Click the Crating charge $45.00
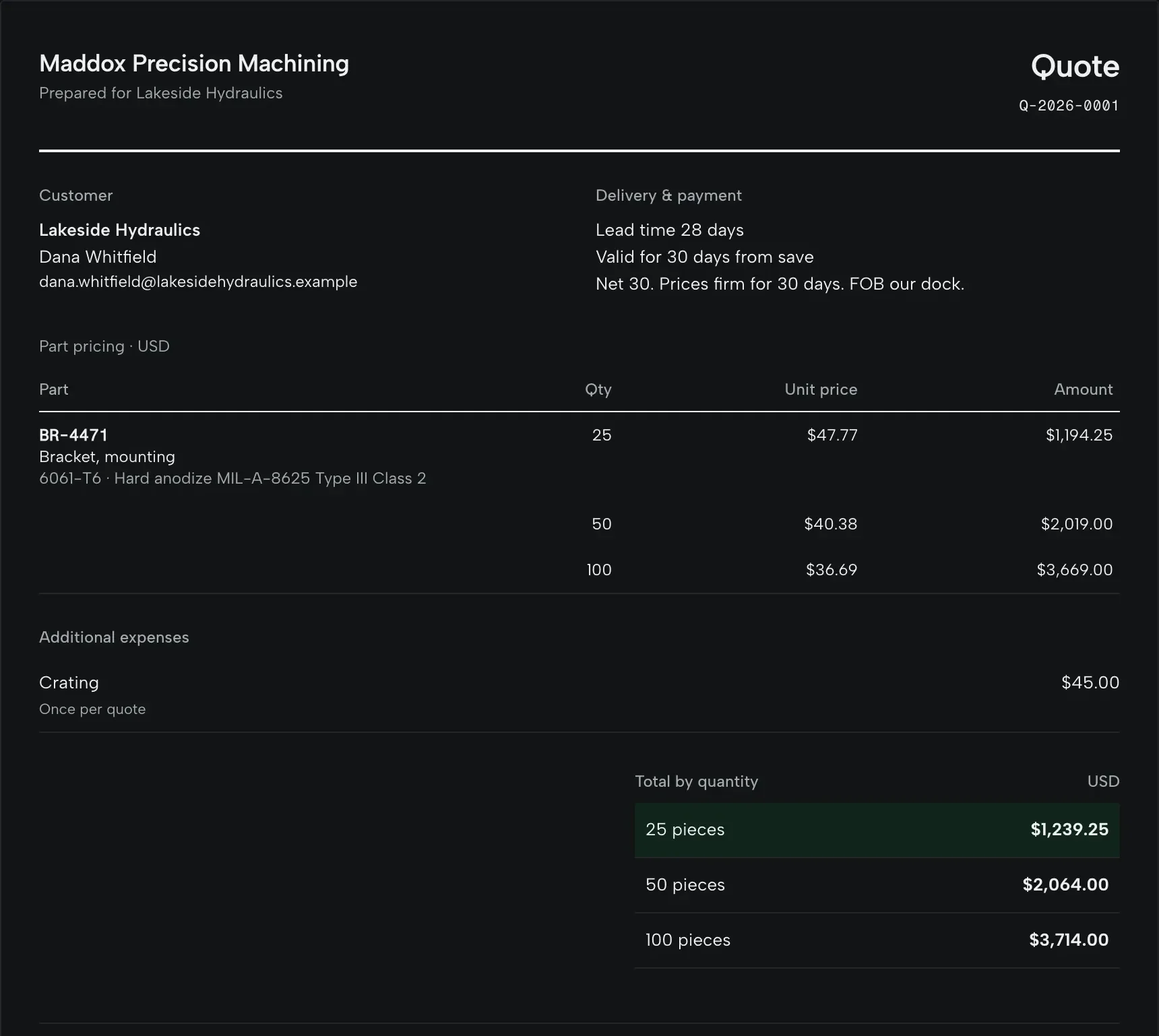The height and width of the screenshot is (1036, 1159). 1090,682
